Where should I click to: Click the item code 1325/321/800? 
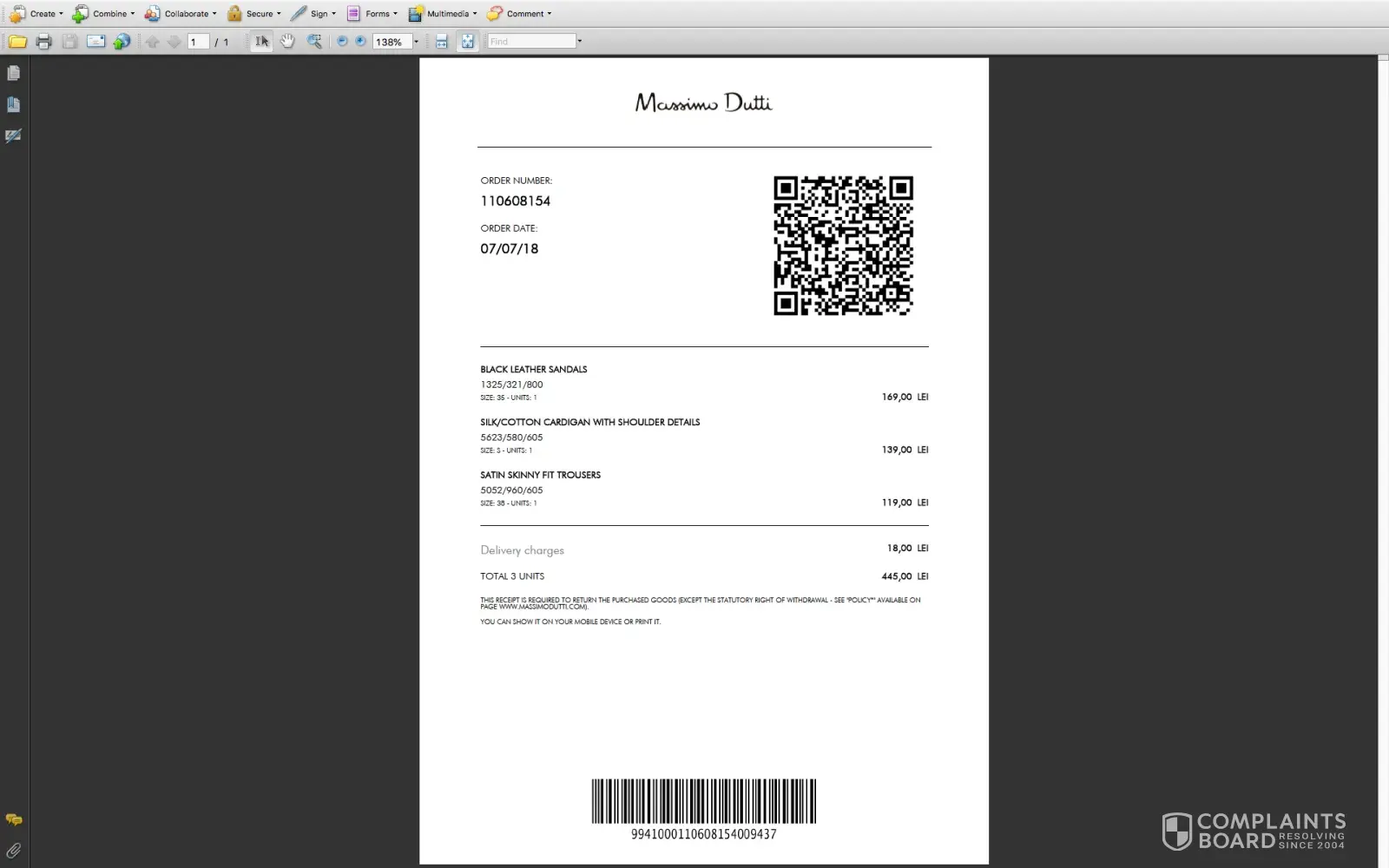click(x=511, y=385)
